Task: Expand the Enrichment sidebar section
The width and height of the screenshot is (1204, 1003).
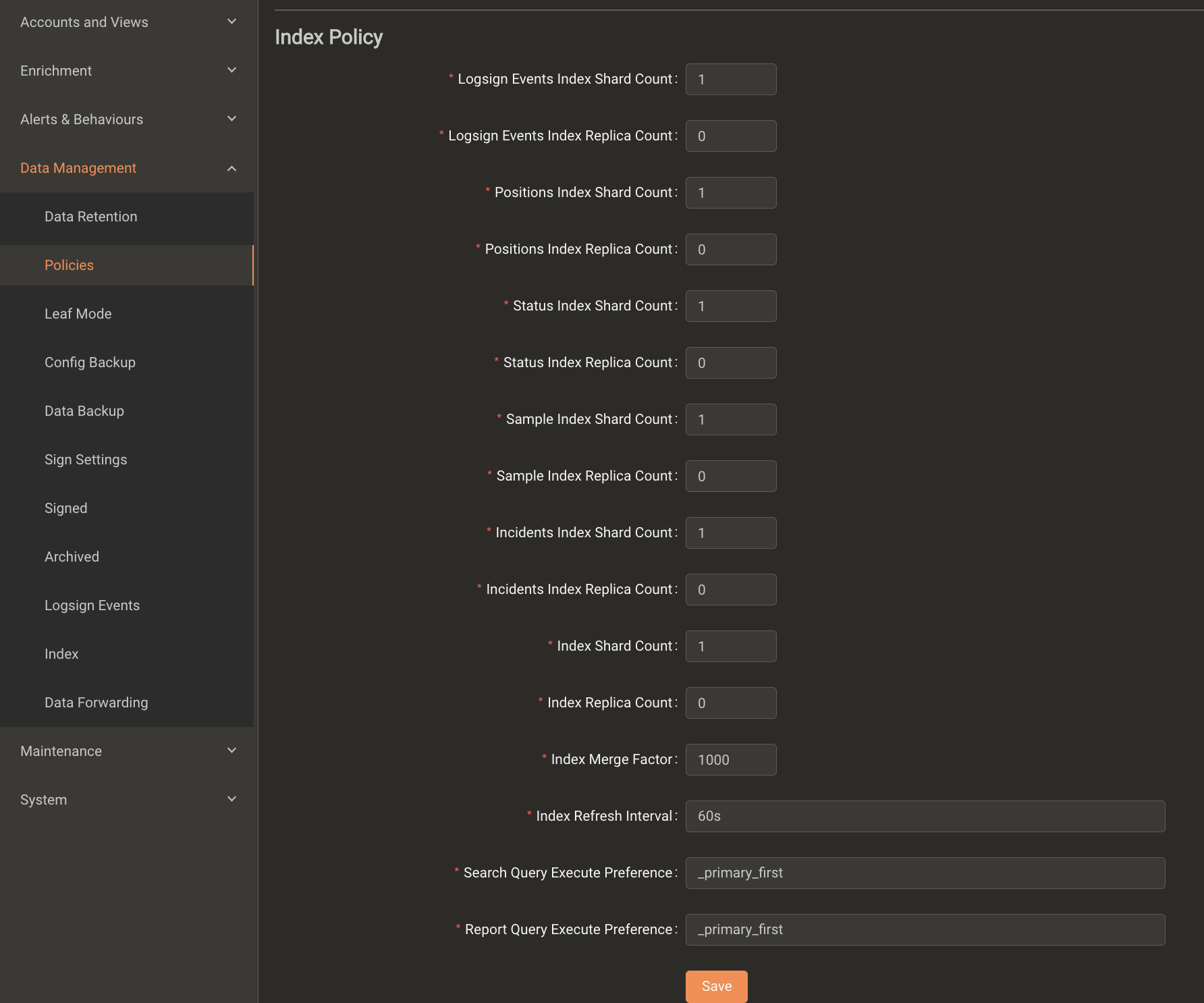Action: (x=127, y=71)
